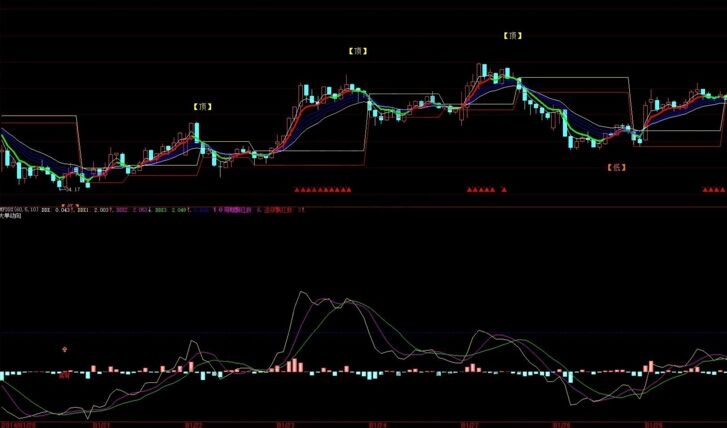Click the 01/29 date on time axis
727x428 pixels.
[651, 423]
